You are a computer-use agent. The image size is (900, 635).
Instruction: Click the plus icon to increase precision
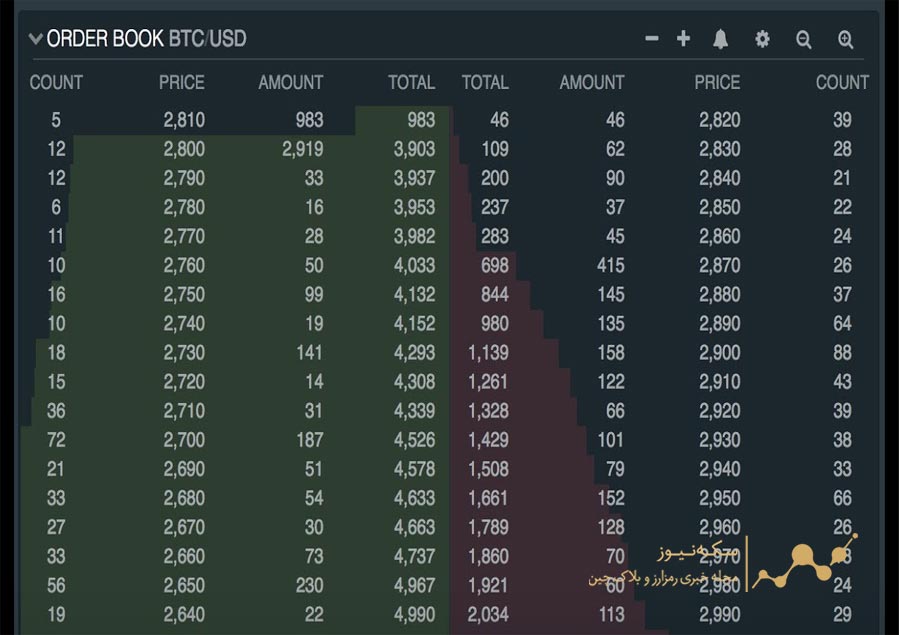tap(683, 39)
